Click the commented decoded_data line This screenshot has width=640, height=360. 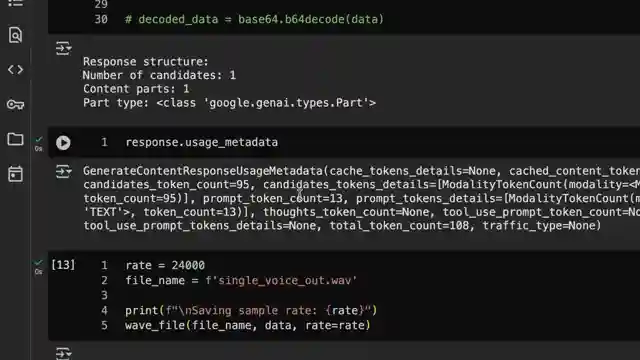click(254, 19)
